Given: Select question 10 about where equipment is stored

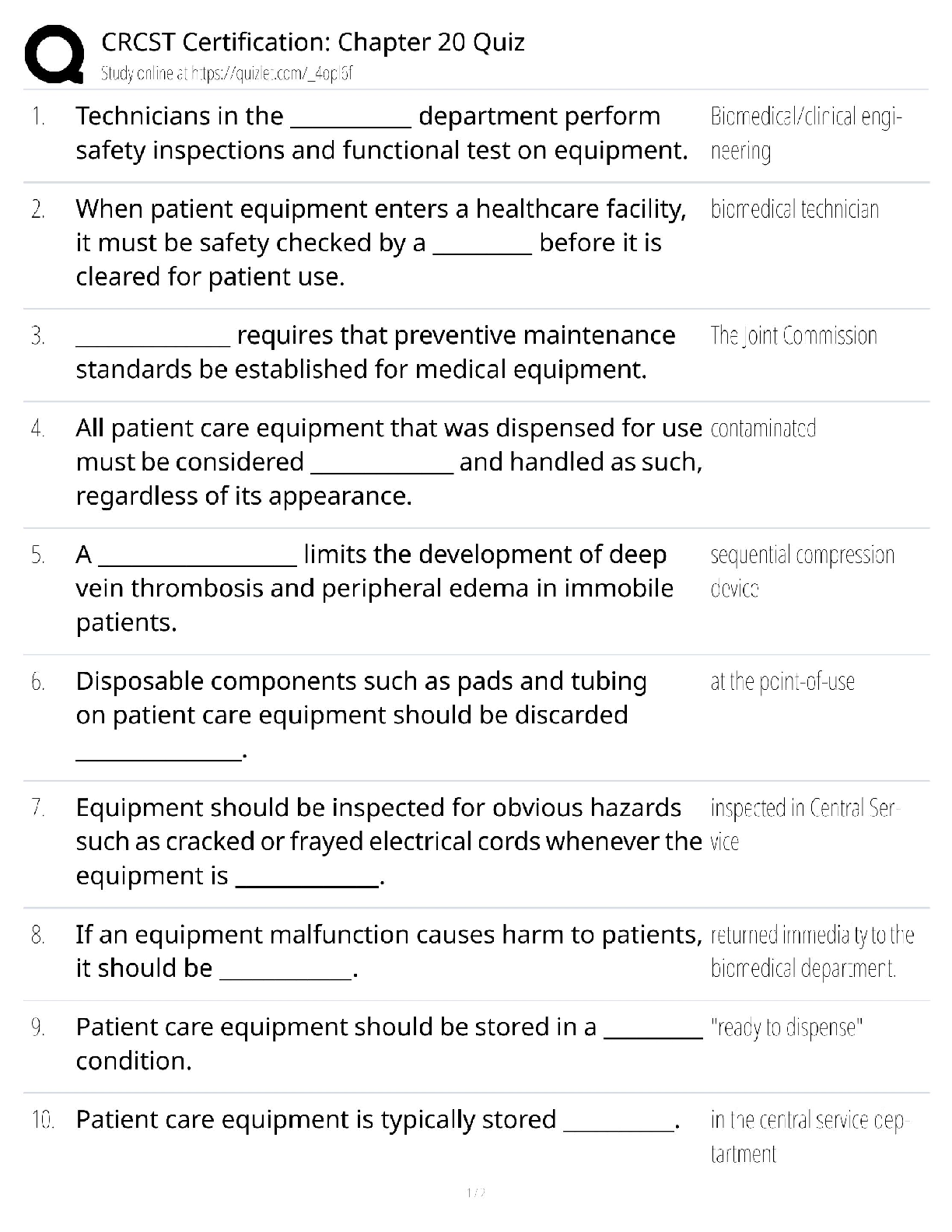Looking at the screenshot, I should click(x=378, y=1120).
